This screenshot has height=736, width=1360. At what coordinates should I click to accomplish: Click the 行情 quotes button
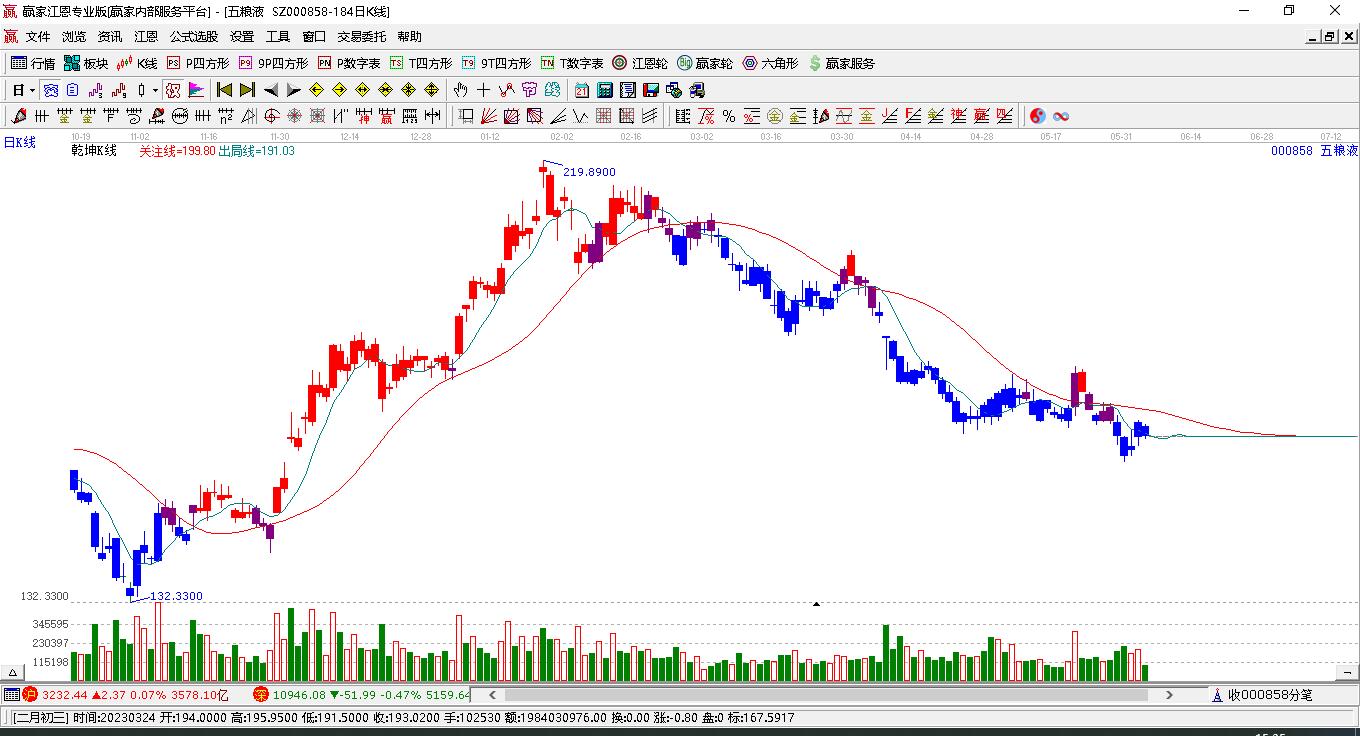[x=33, y=63]
